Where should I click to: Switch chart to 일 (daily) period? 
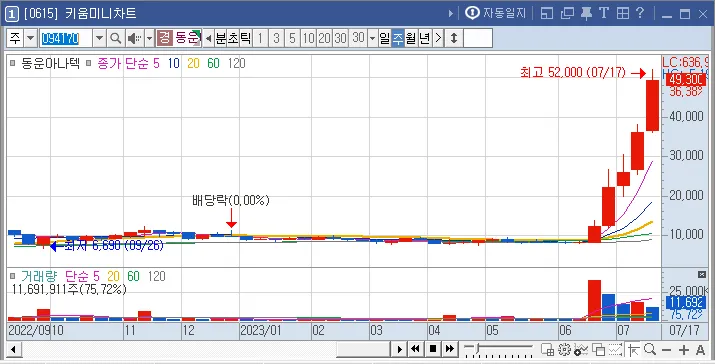[385, 38]
